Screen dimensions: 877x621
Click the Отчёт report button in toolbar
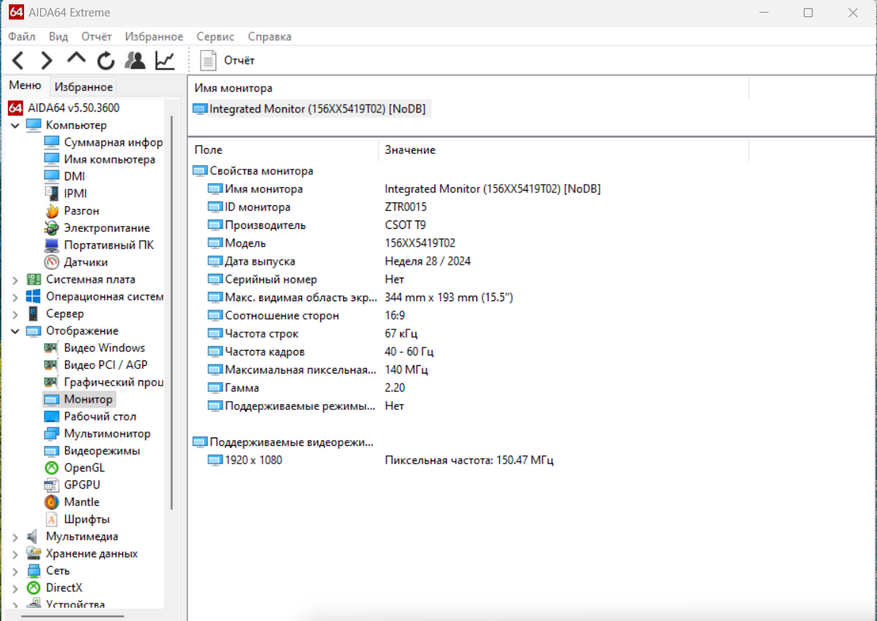click(x=228, y=61)
